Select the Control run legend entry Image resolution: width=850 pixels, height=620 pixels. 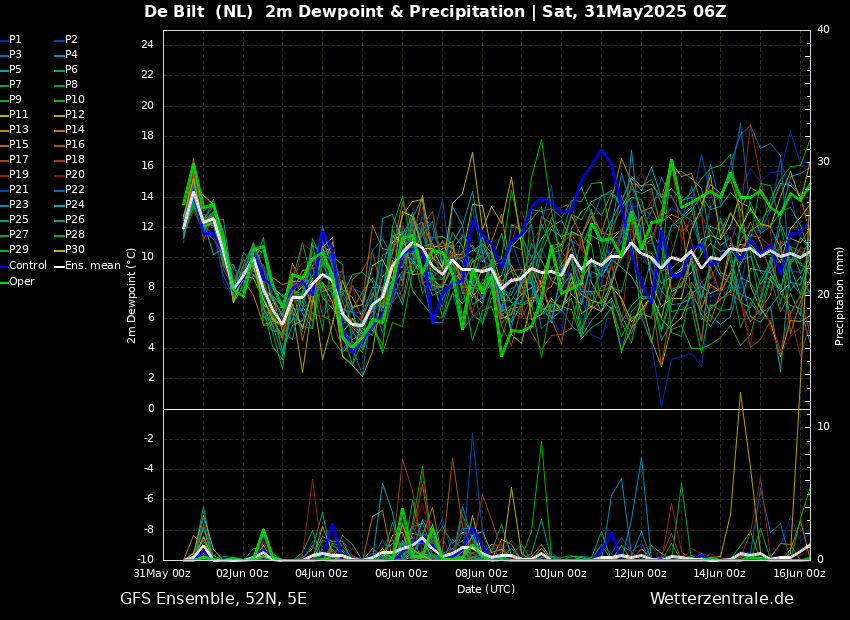coord(23,266)
